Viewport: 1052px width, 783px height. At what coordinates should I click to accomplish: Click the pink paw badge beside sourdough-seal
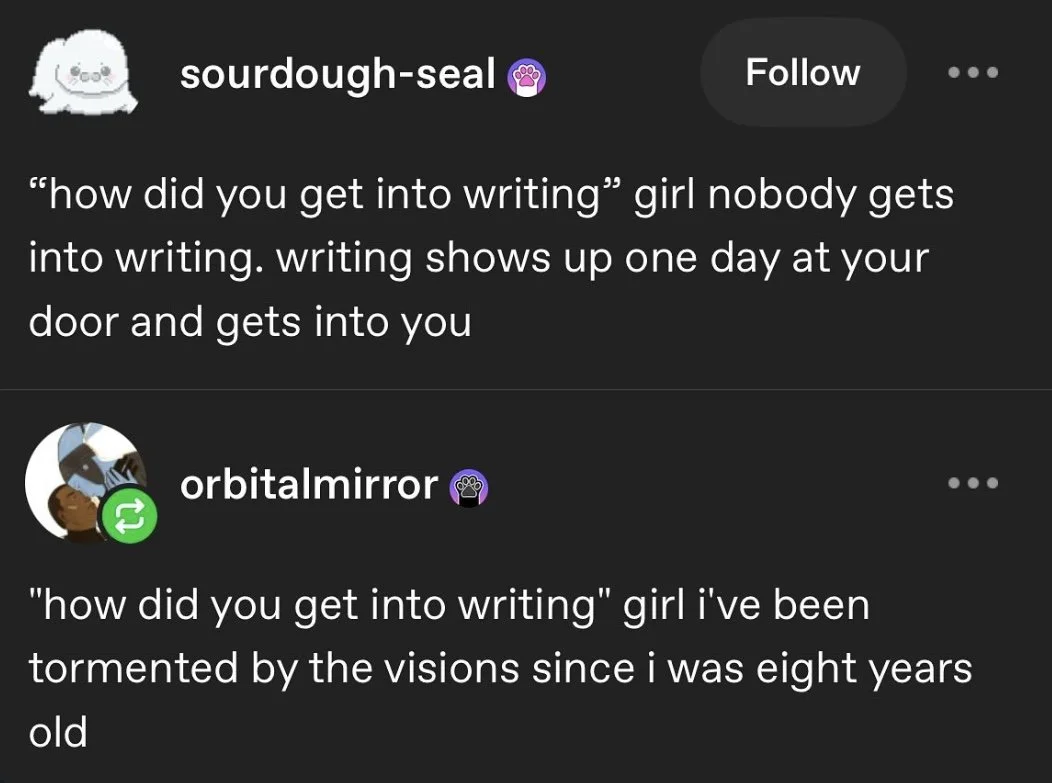(x=526, y=78)
